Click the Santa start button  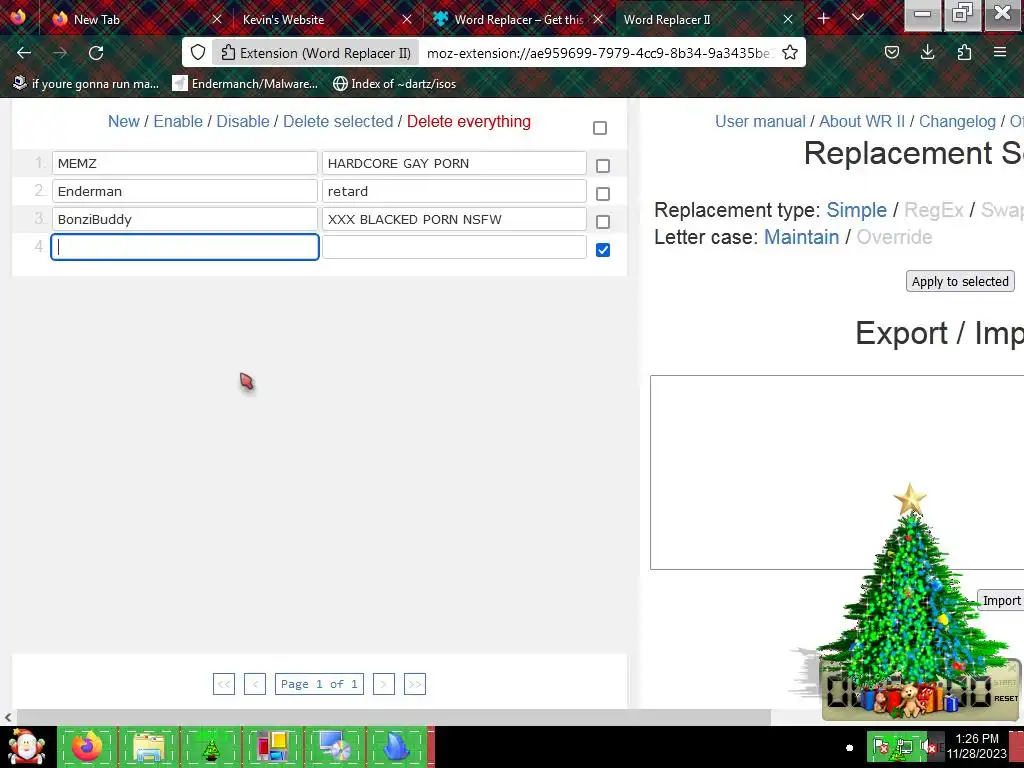click(26, 747)
